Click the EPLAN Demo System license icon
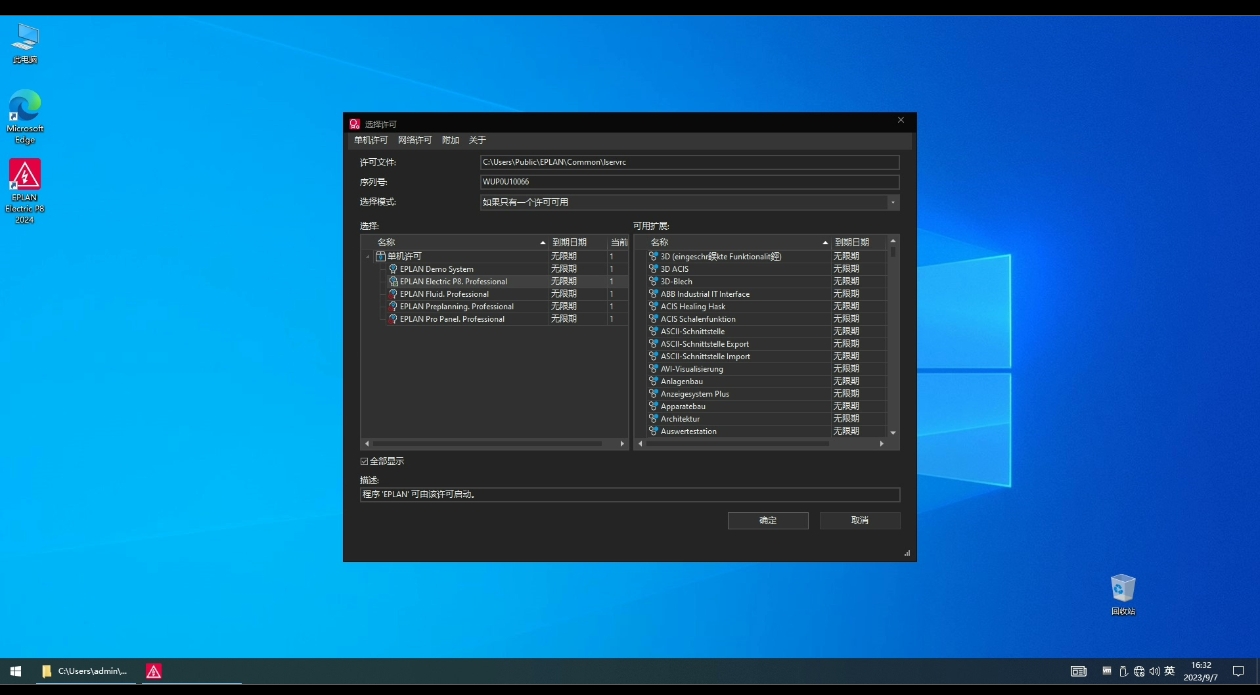The width and height of the screenshot is (1260, 695). click(393, 269)
